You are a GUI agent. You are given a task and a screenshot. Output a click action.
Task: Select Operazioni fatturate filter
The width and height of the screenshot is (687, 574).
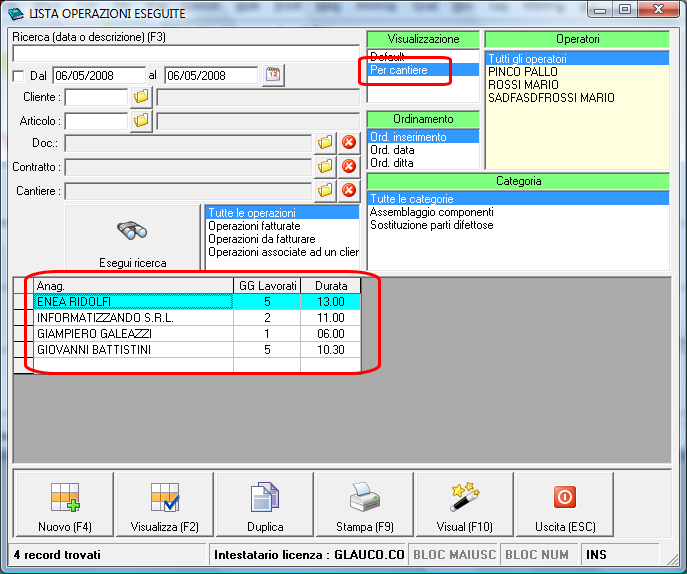pyautogui.click(x=283, y=226)
